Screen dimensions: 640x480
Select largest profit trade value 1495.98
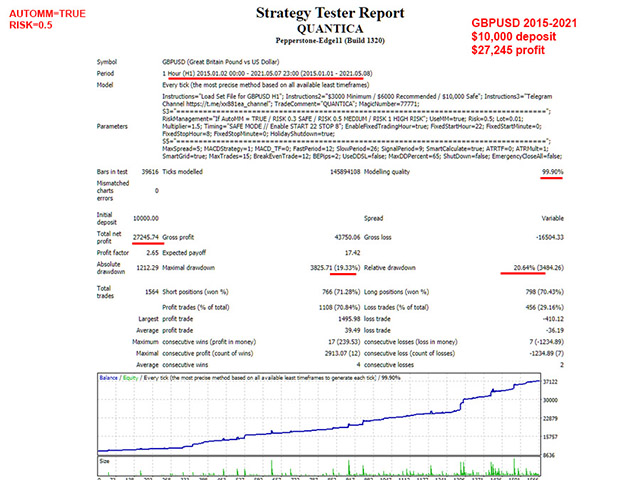point(349,319)
